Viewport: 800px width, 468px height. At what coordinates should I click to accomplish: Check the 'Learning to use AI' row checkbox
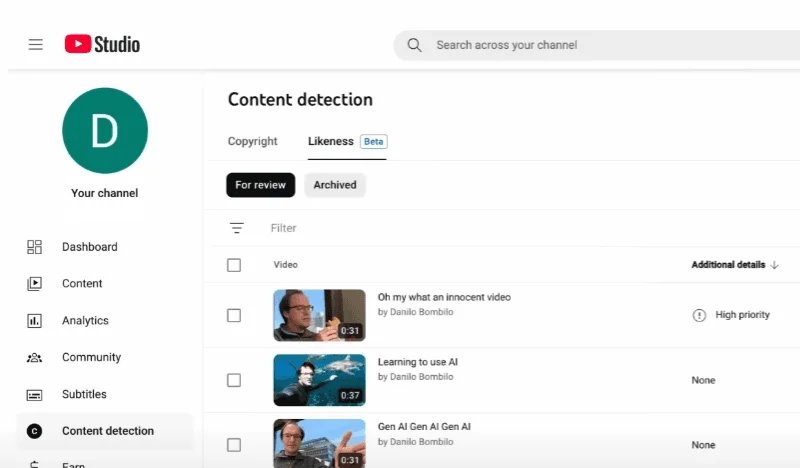[234, 380]
